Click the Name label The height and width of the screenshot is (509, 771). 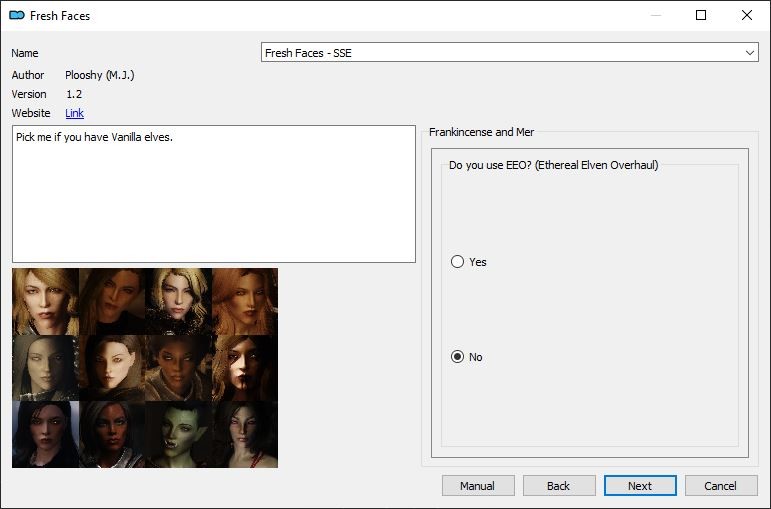(x=25, y=53)
